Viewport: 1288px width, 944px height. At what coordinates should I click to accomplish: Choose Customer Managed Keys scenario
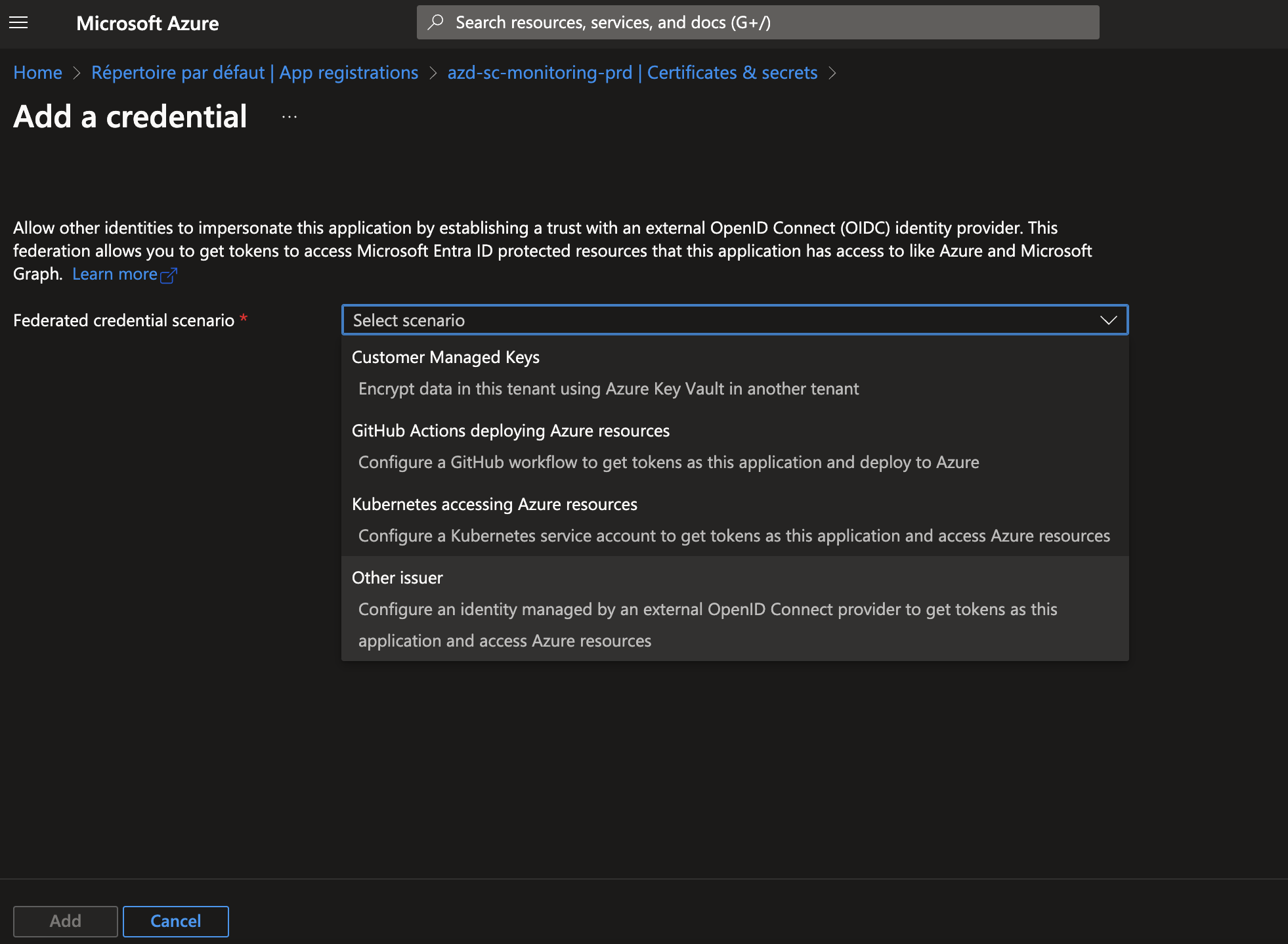tap(735, 373)
